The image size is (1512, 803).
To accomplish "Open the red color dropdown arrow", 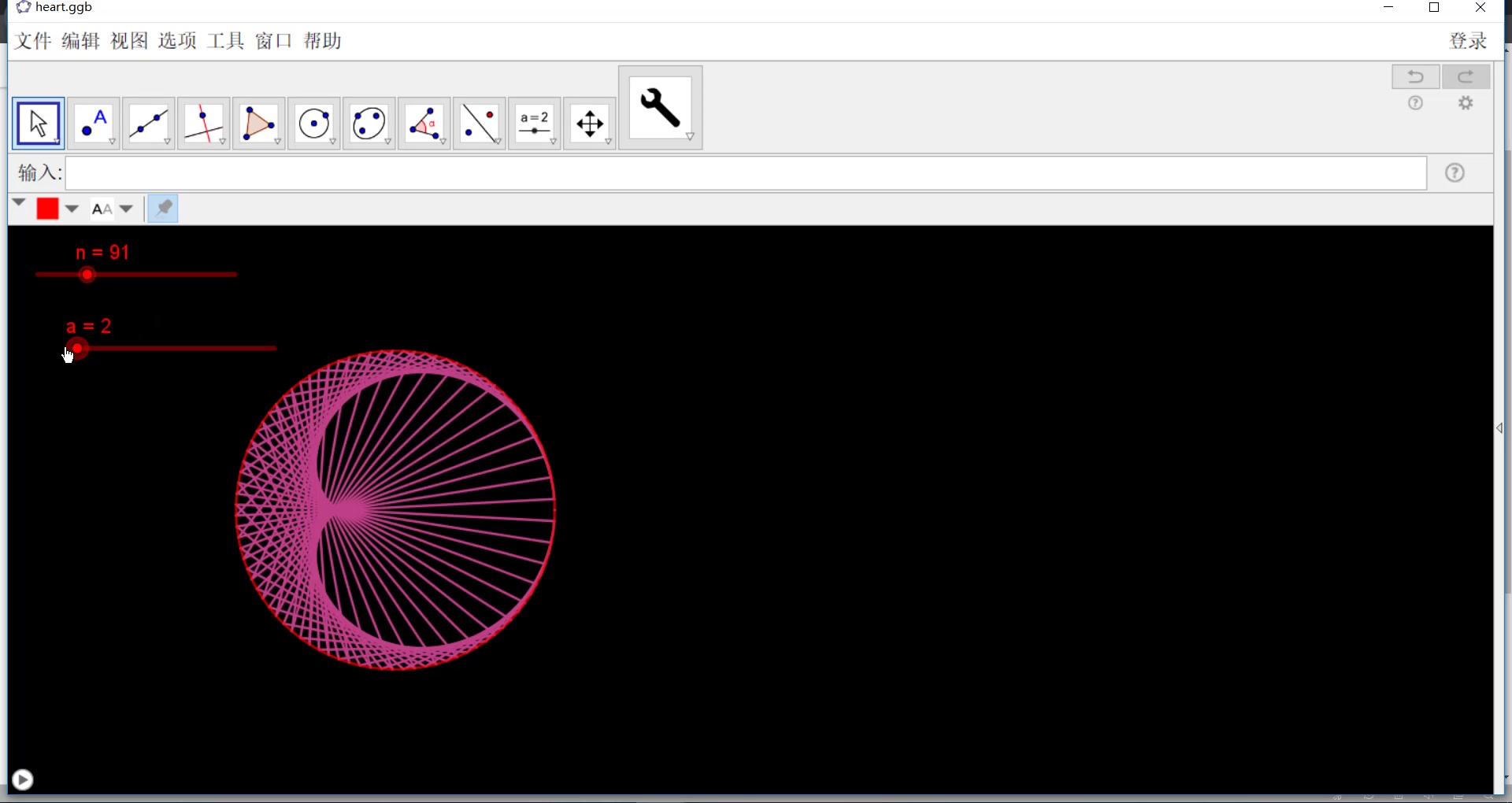I will 72,209.
